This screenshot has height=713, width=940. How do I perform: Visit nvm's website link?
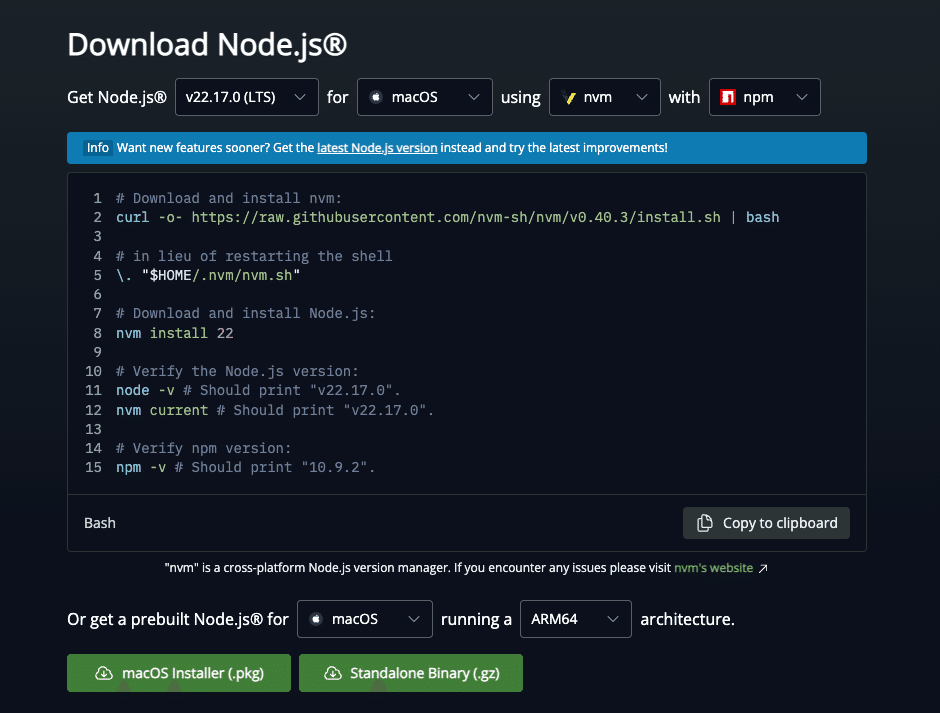coord(713,568)
